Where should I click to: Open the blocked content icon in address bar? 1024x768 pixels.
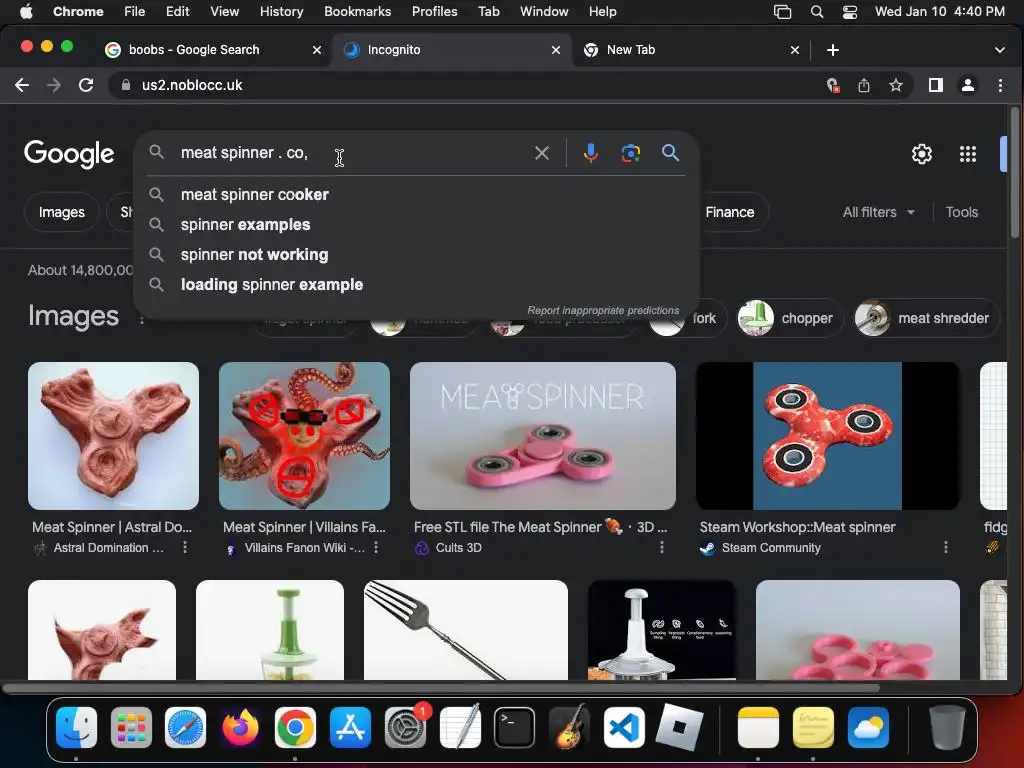click(x=833, y=85)
